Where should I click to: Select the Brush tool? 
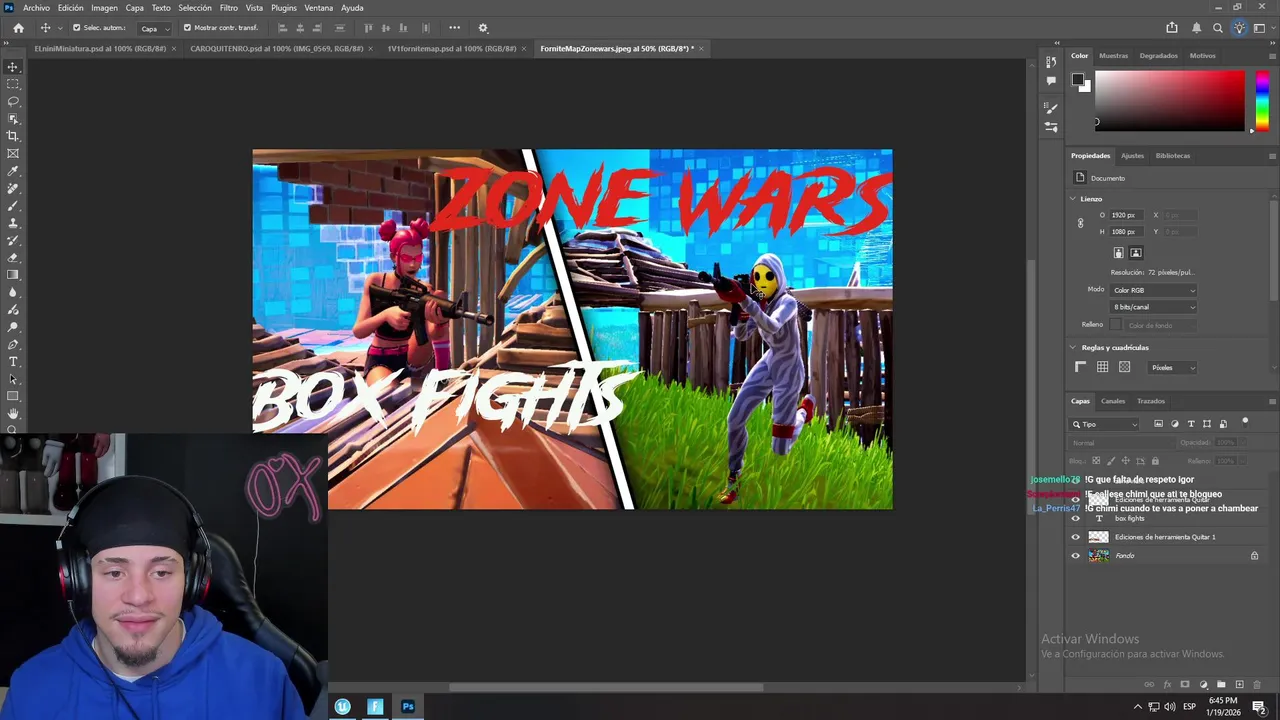13,205
